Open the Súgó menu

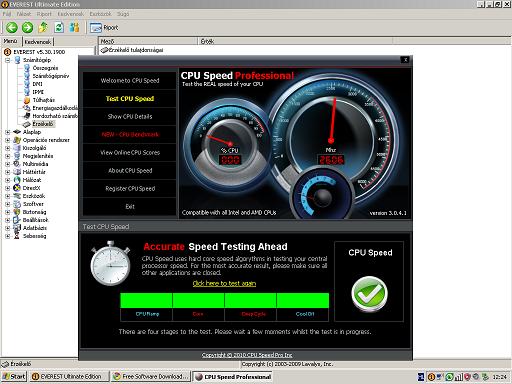point(123,14)
